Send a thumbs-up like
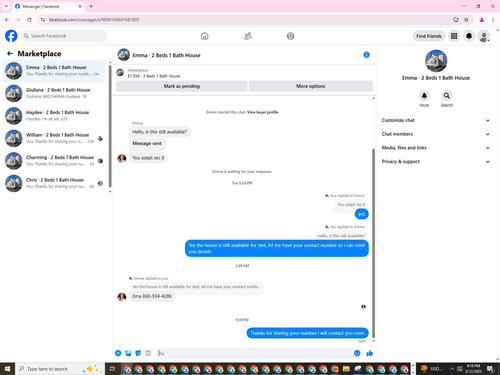The image size is (500, 375). pyautogui.click(x=369, y=353)
